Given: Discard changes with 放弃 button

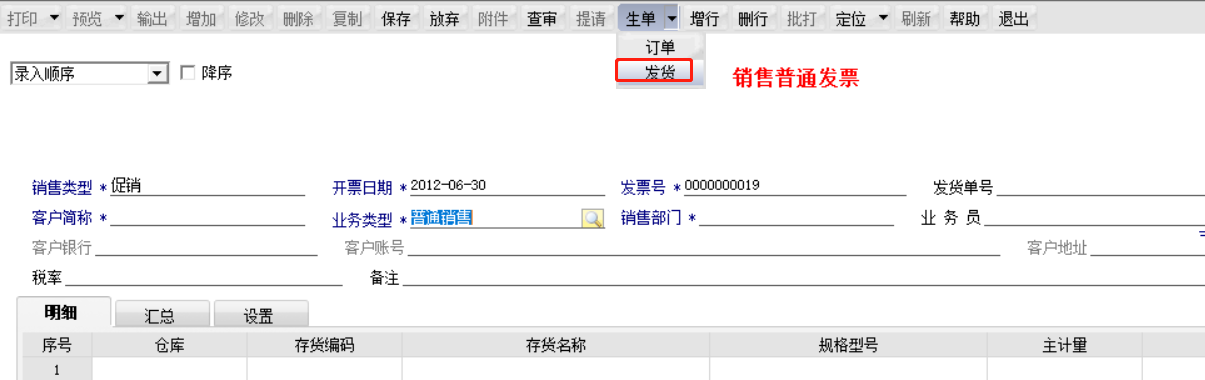Looking at the screenshot, I should click(x=445, y=19).
